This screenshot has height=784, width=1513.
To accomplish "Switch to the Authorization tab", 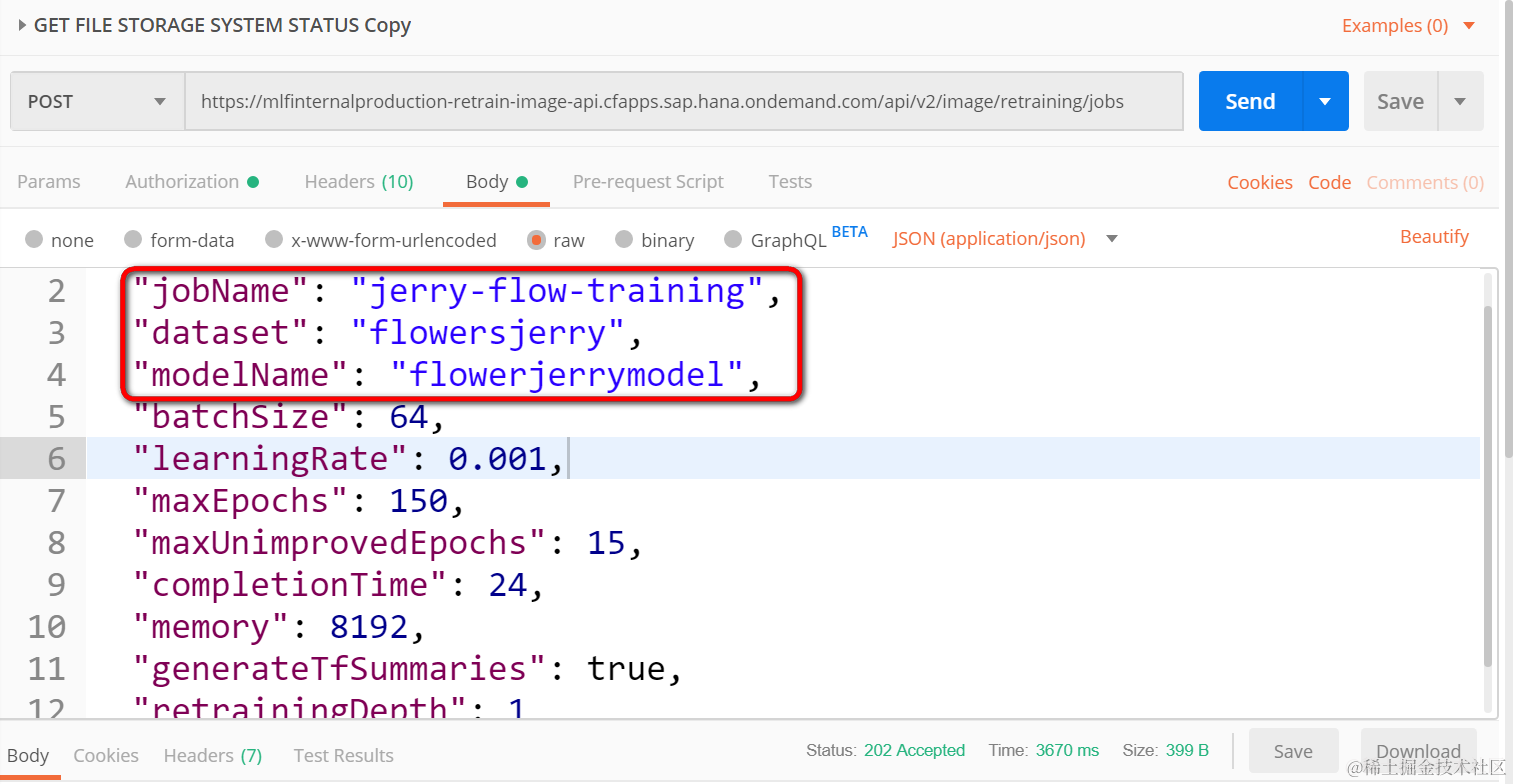I will [x=192, y=182].
